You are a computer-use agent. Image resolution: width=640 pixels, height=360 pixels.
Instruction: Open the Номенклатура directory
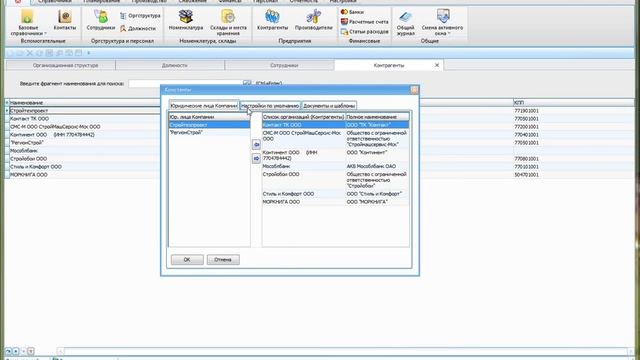pos(186,20)
